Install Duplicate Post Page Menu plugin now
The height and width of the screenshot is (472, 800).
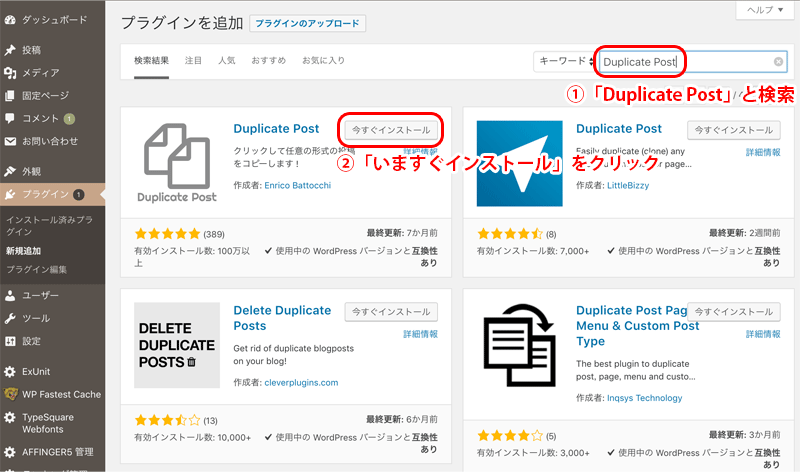coord(734,312)
